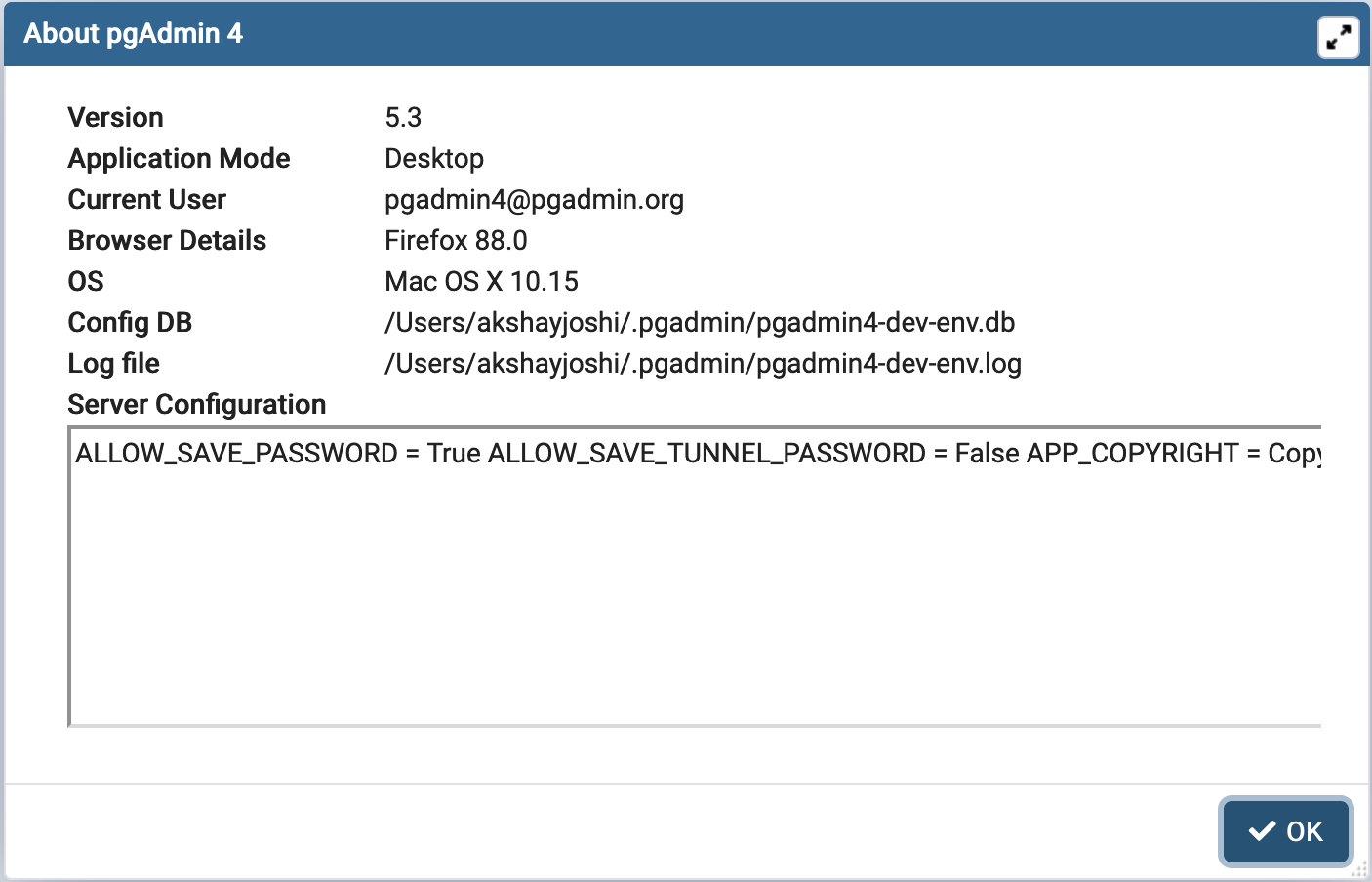Click the Firefox 88.0 browser value
The width and height of the screenshot is (1372, 882).
point(456,241)
